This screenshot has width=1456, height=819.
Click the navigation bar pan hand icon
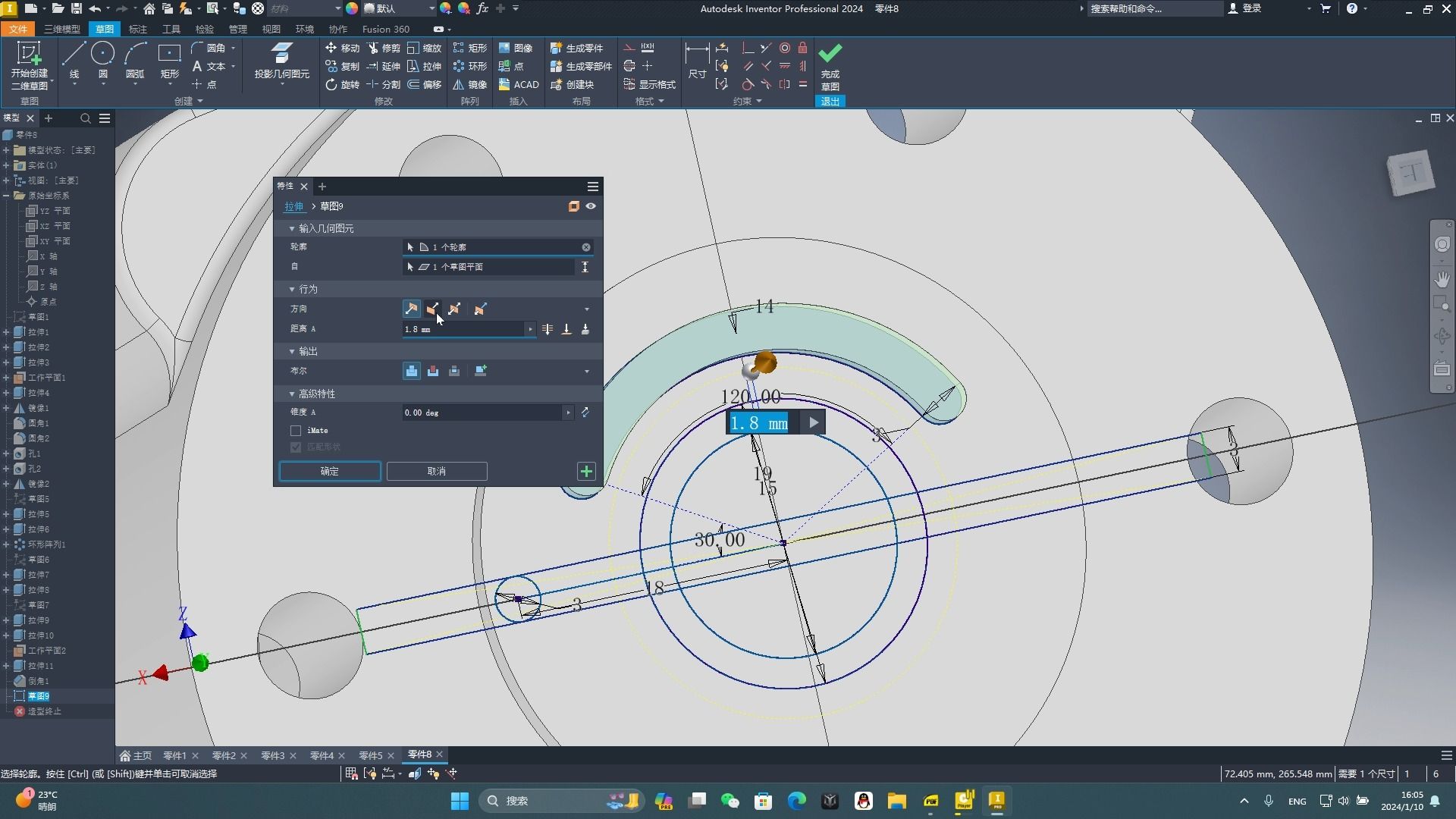pyautogui.click(x=1442, y=278)
